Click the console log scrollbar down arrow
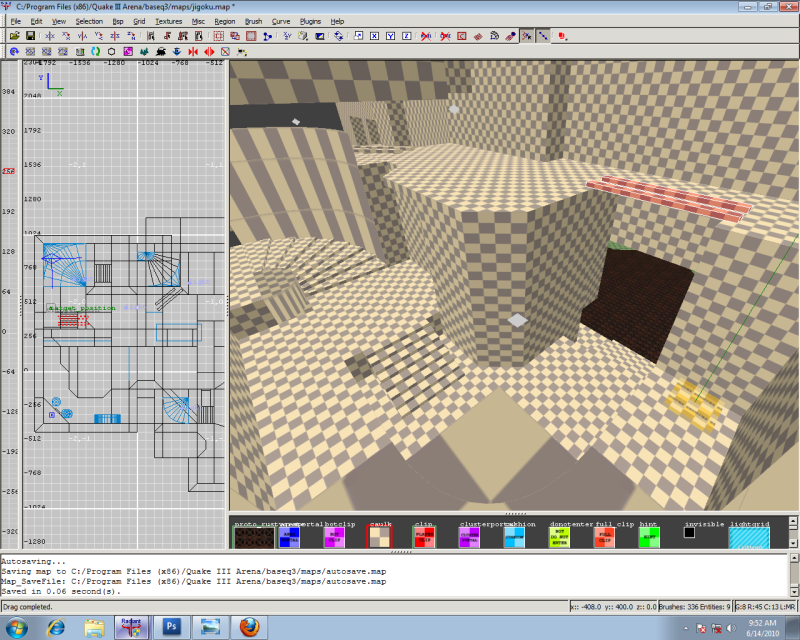Image resolution: width=800 pixels, height=640 pixels. pos(793,592)
